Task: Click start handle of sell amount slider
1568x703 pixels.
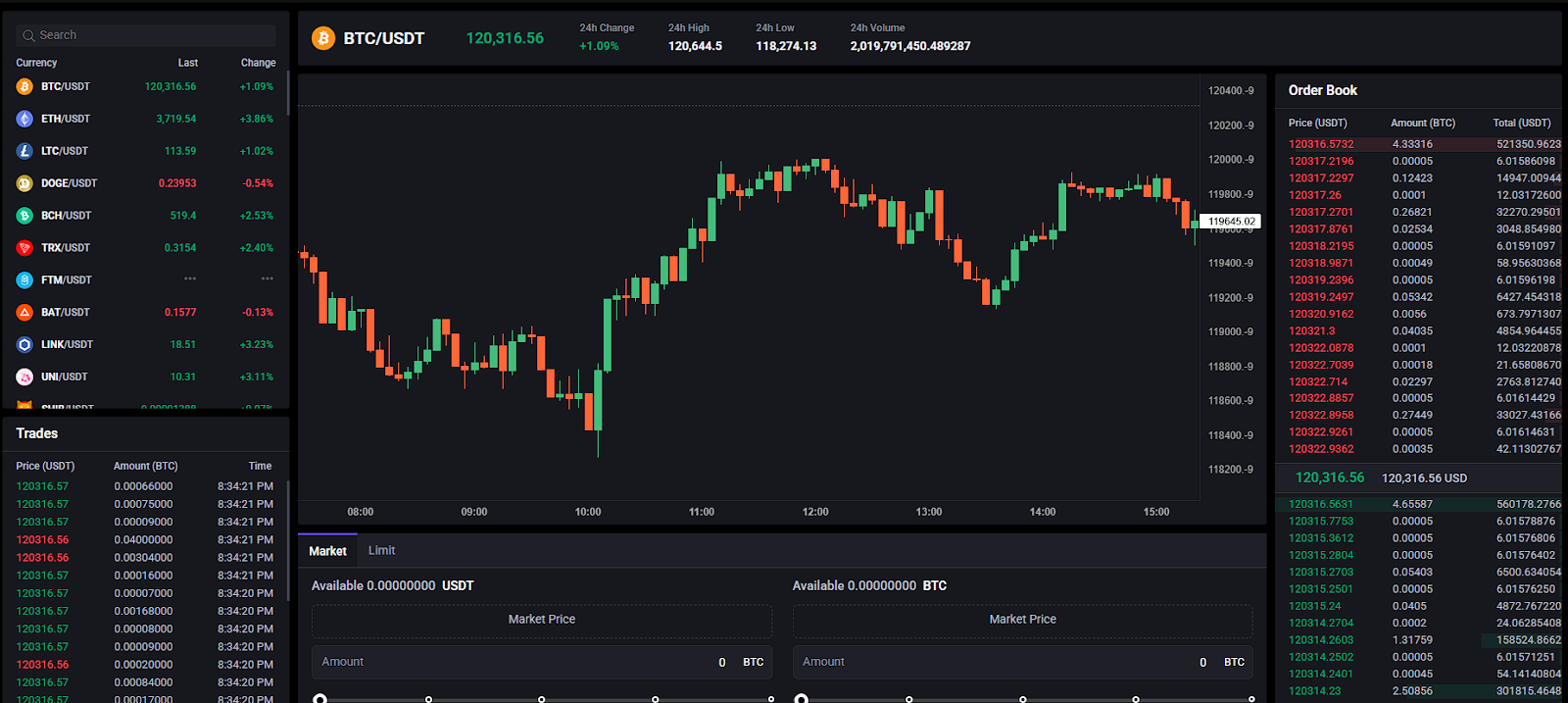Action: (801, 699)
